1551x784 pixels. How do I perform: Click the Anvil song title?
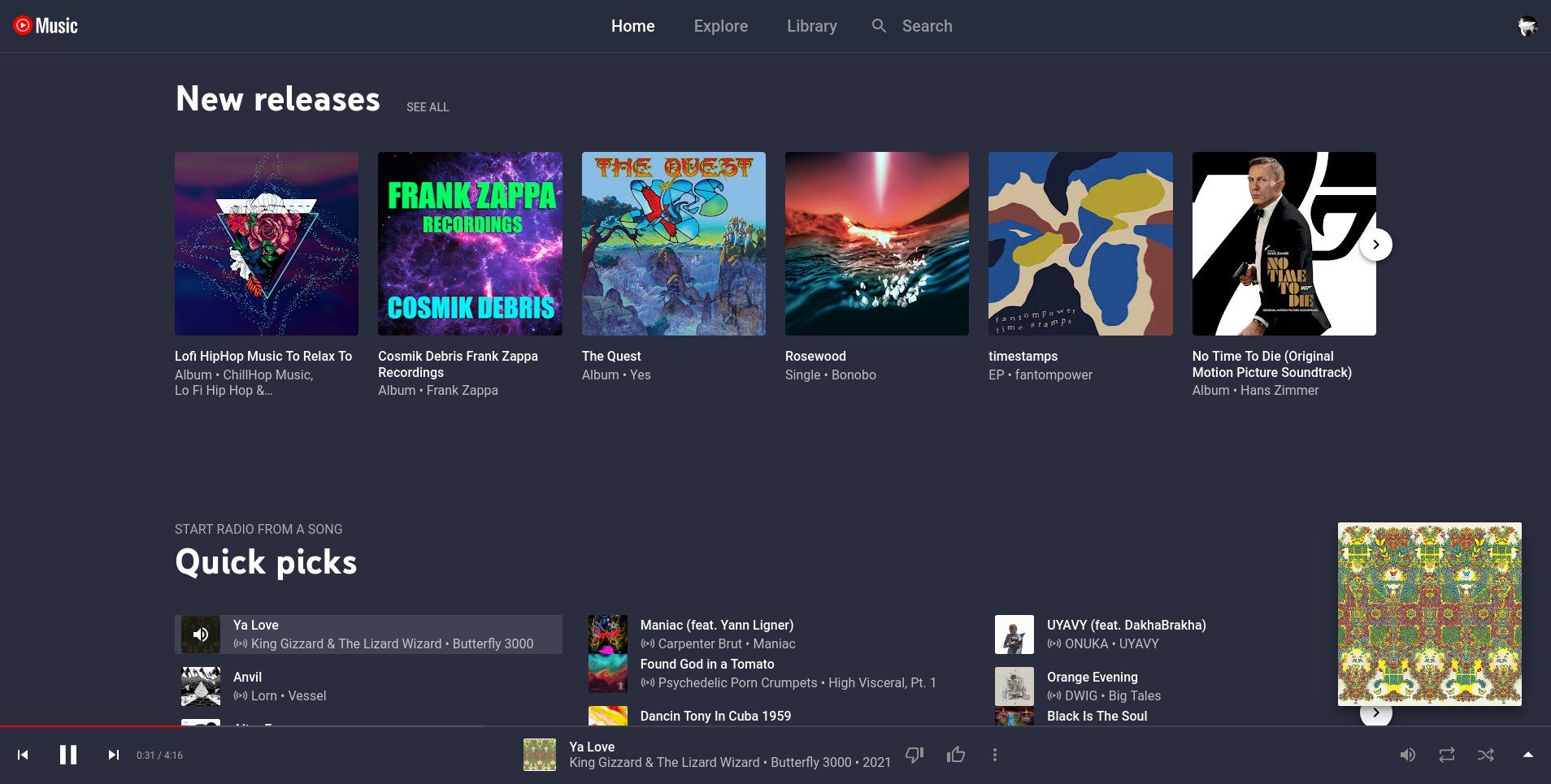pos(248,677)
